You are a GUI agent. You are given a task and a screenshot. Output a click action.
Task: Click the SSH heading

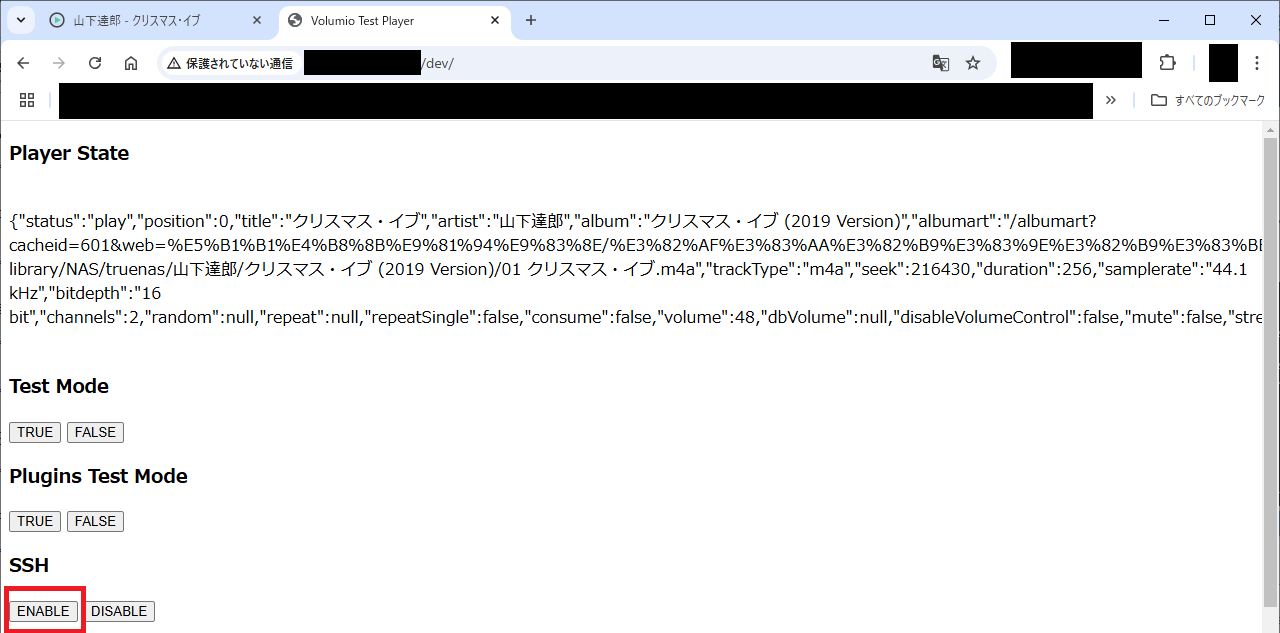(29, 566)
